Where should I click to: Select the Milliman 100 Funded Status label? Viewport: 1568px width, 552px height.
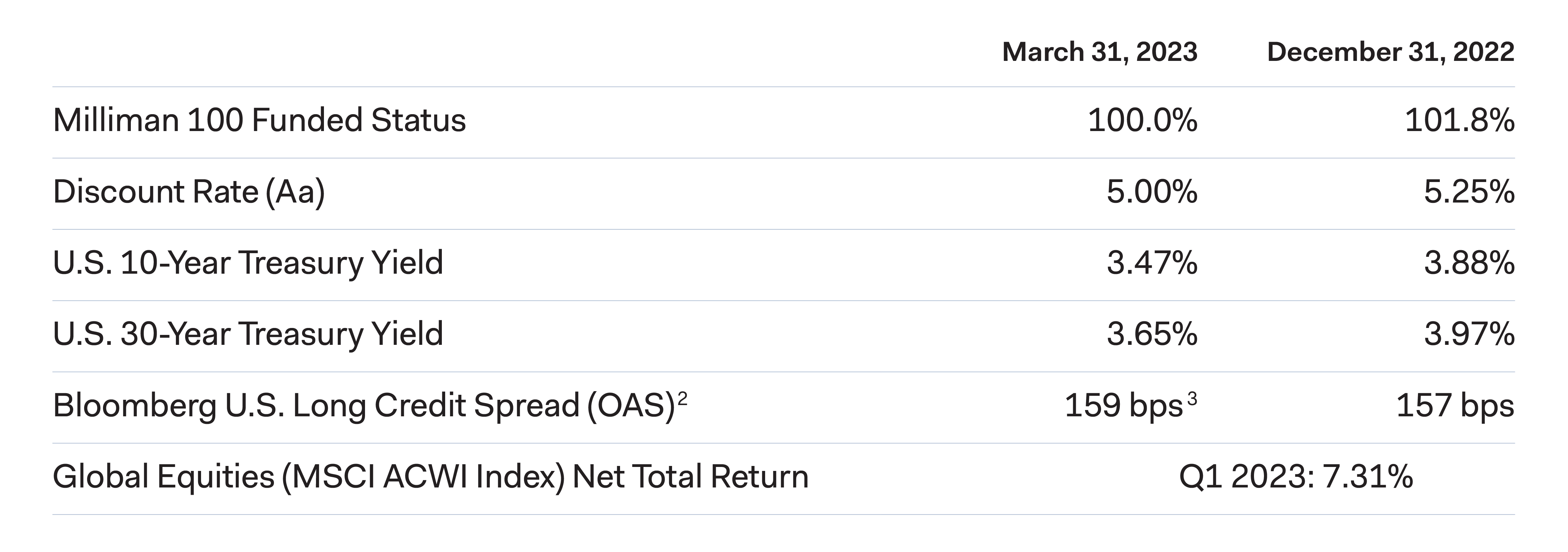(259, 120)
